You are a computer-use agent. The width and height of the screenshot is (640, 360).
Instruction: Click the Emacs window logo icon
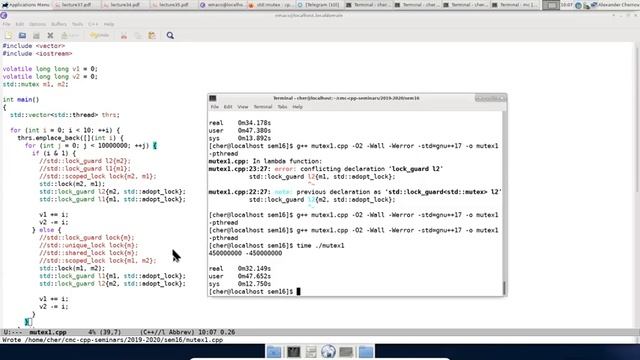(x=4, y=16)
